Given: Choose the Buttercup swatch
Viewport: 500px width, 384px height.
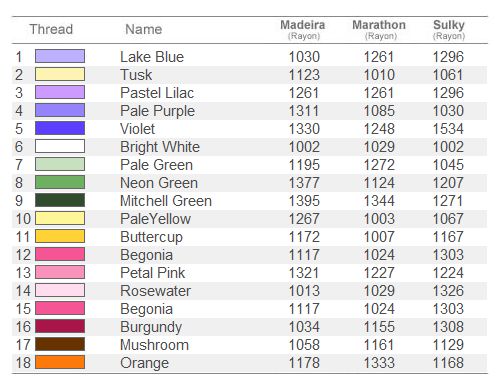Looking at the screenshot, I should coord(60,236).
